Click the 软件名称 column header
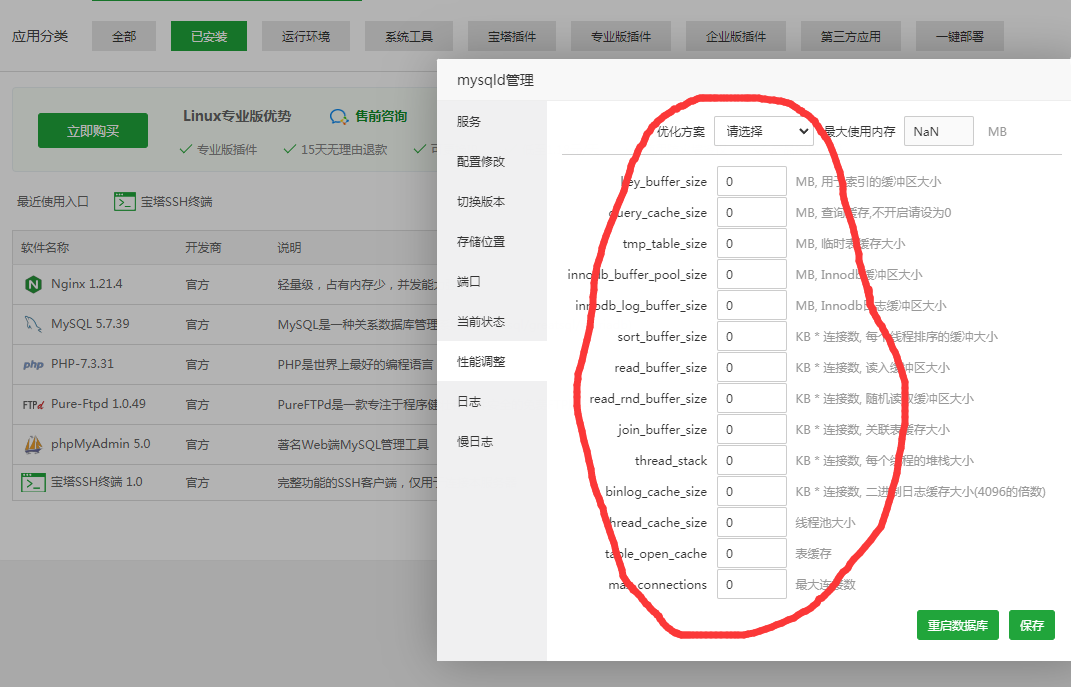Screen dimensions: 1071x687 (x=45, y=248)
